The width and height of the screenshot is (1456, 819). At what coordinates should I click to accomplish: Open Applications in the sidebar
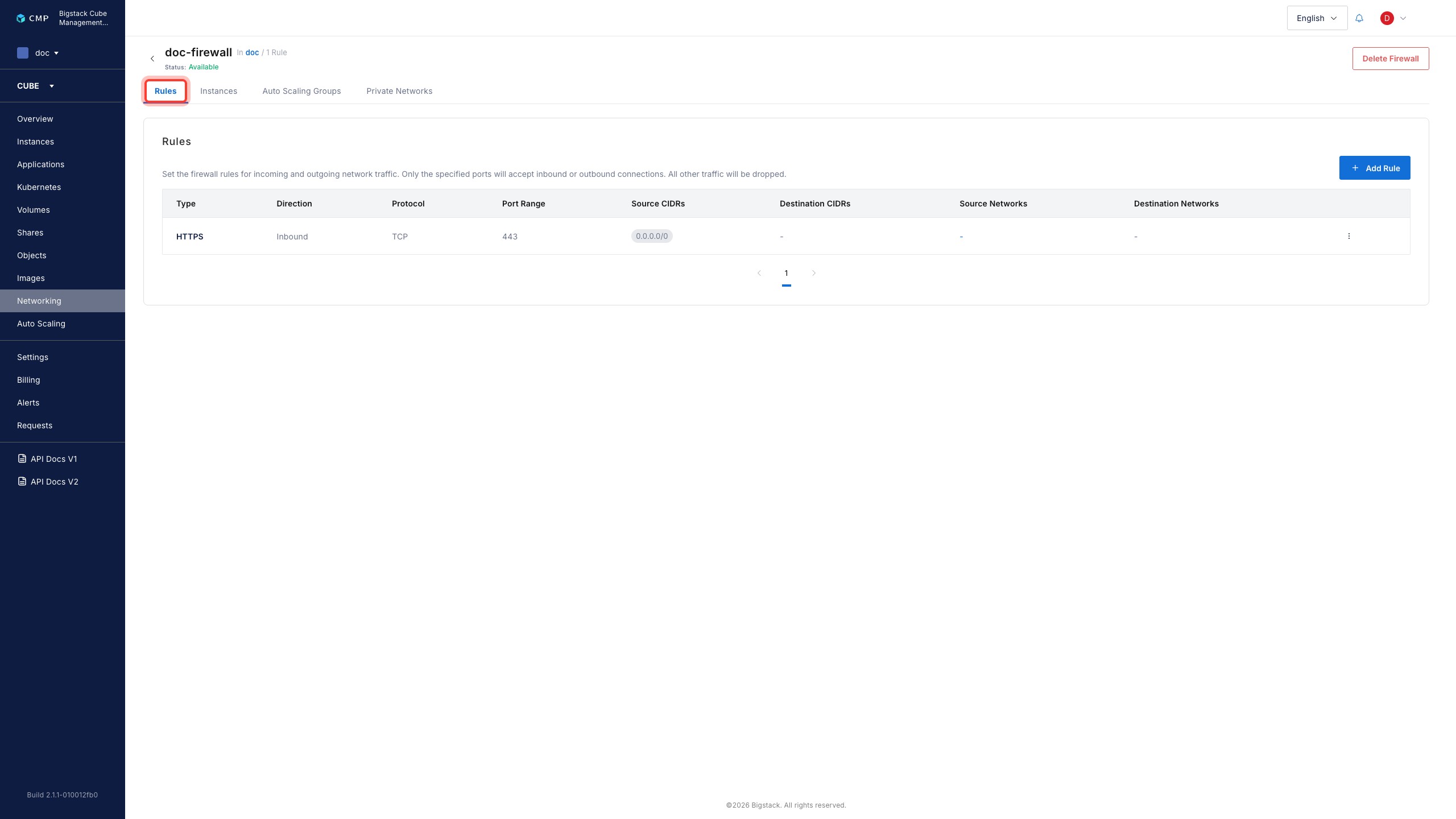click(63, 164)
